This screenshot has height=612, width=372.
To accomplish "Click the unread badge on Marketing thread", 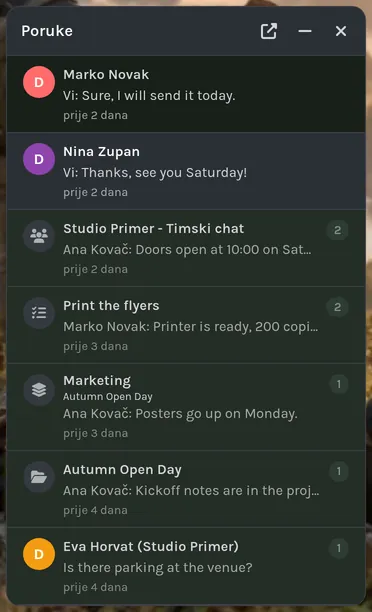I will pyautogui.click(x=338, y=384).
